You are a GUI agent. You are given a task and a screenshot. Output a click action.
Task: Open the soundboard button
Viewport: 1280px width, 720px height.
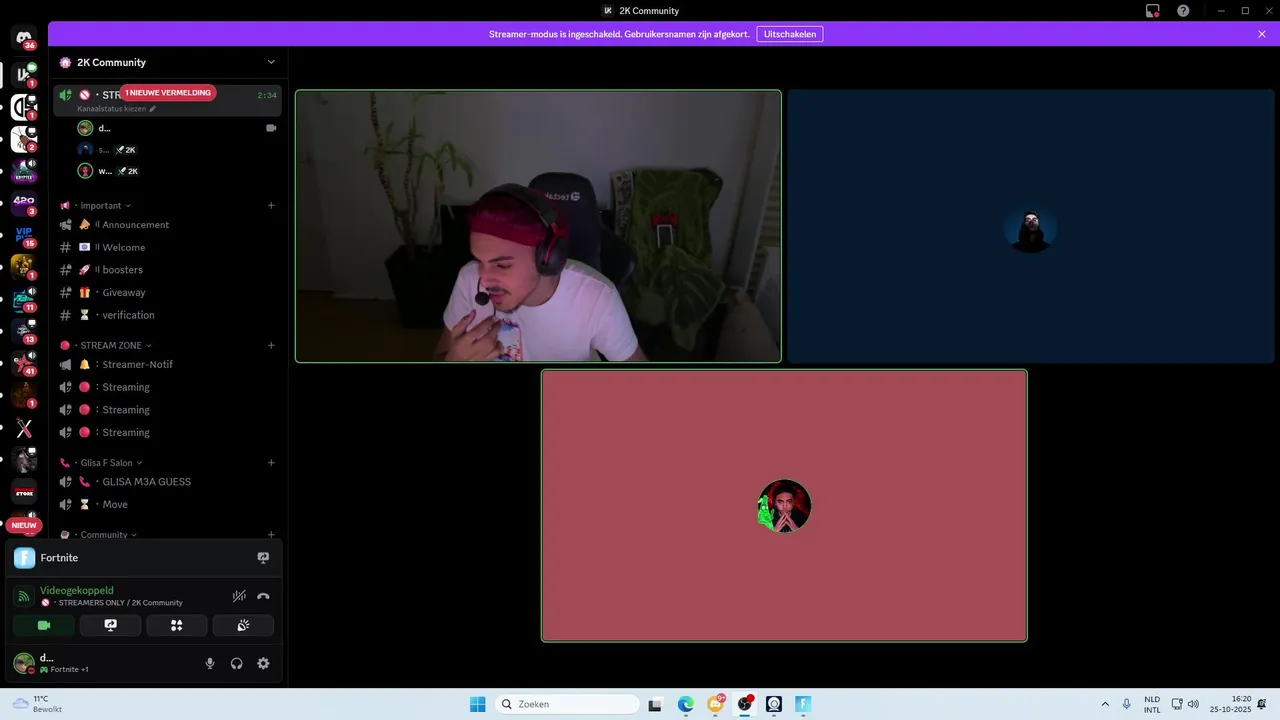[x=243, y=626]
